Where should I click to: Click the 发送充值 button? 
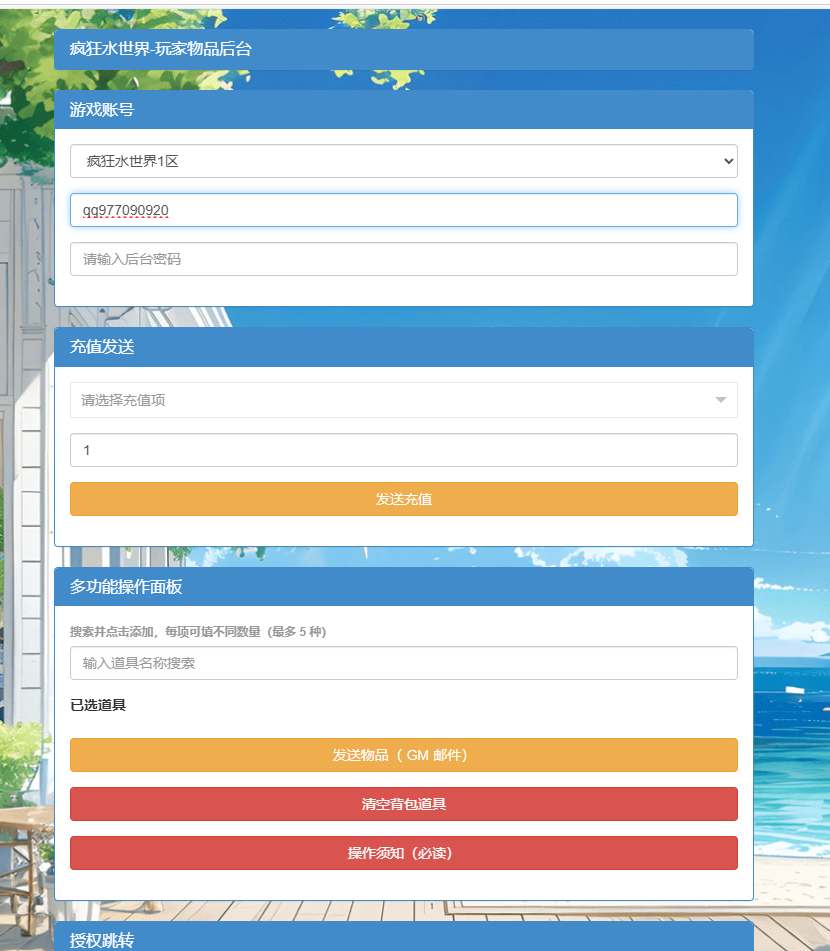point(403,499)
